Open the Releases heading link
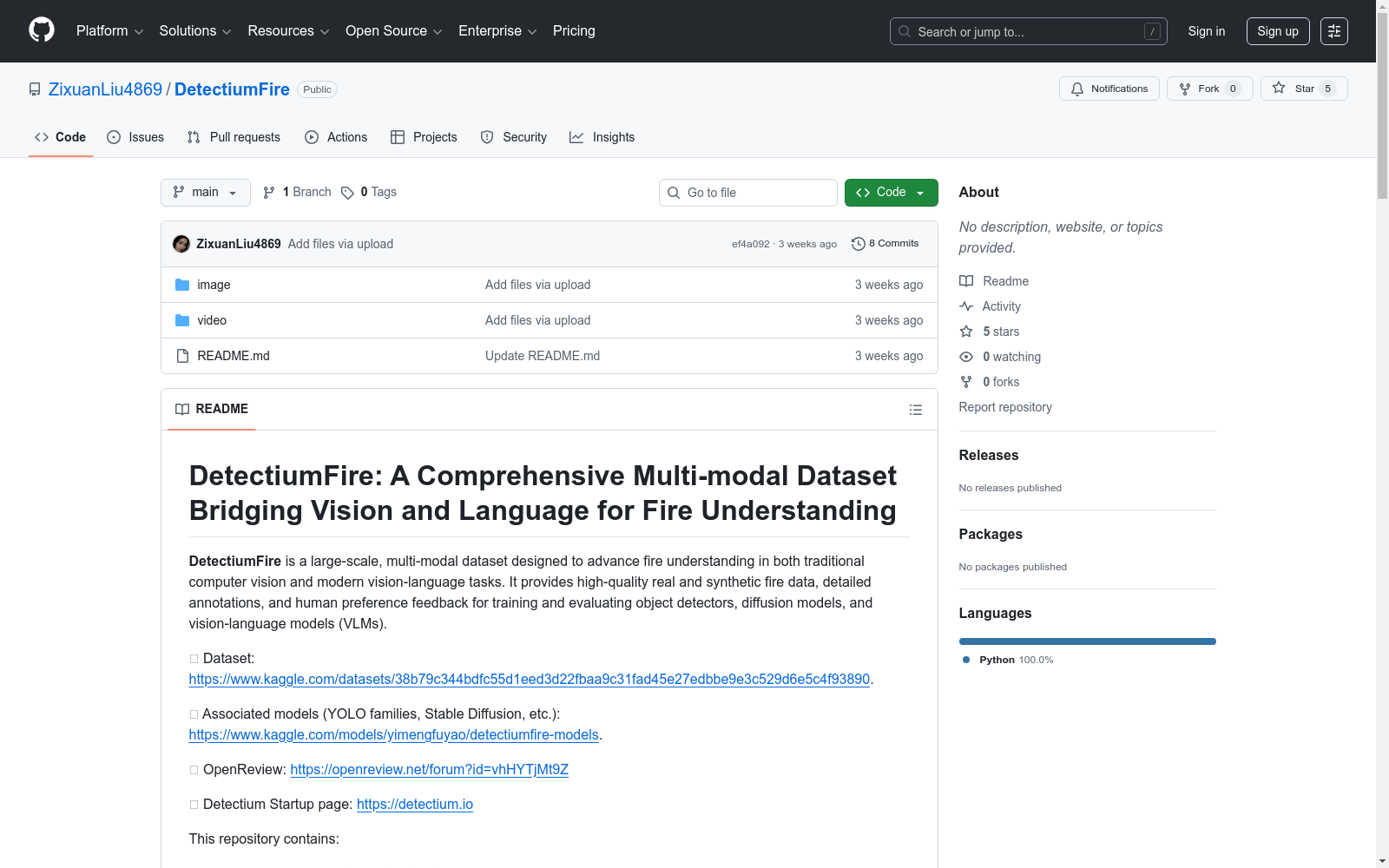 pos(989,455)
